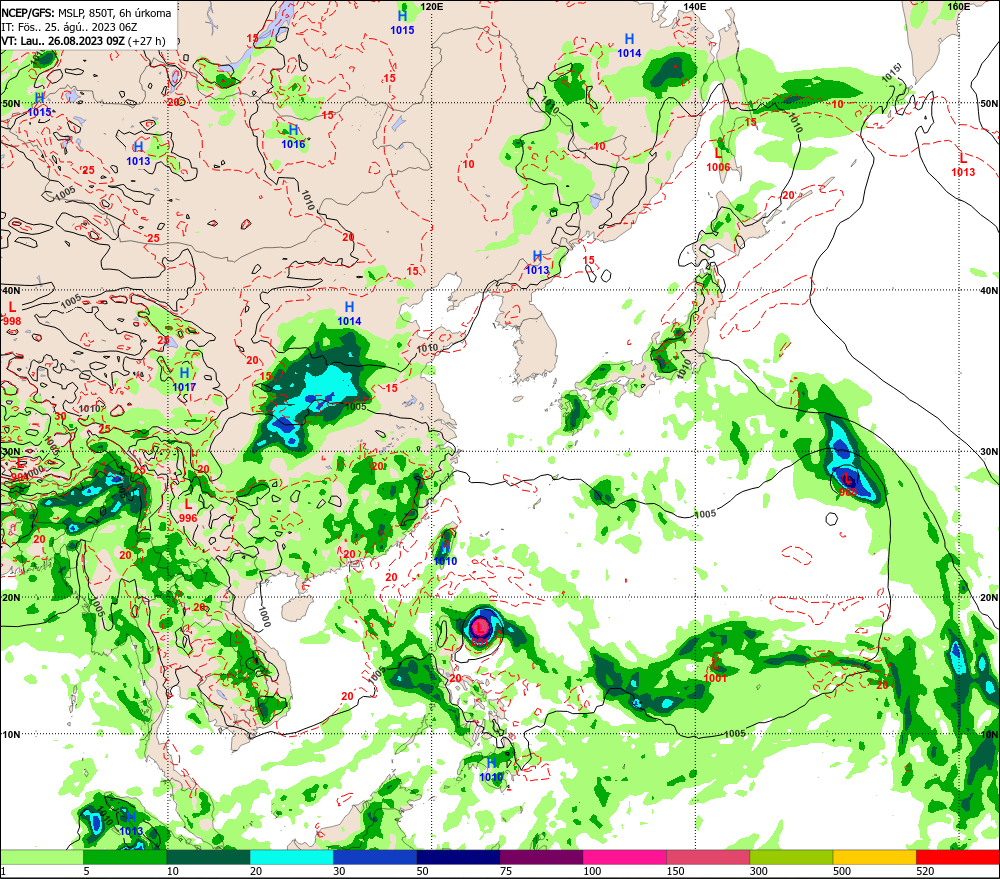Click the '10N' latitude label on left edge
Screen dimensions: 1000x879
tap(11, 734)
